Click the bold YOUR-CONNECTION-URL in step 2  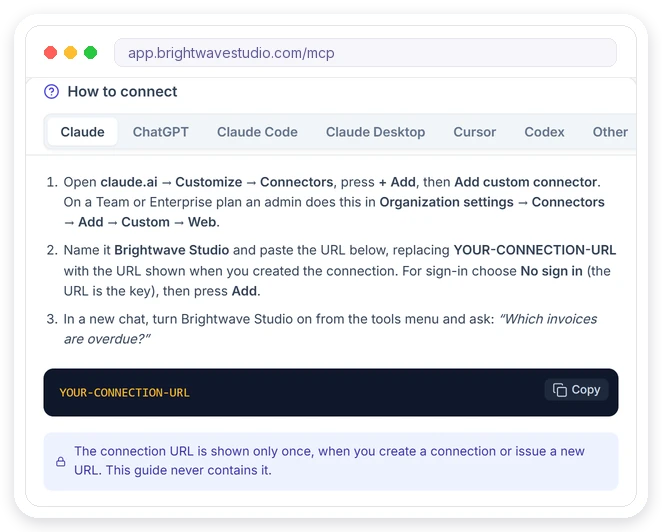pos(534,250)
